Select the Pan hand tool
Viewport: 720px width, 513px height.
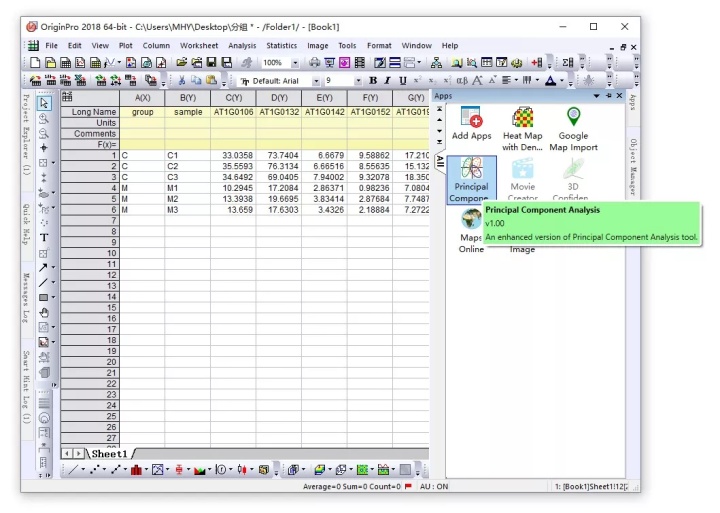(44, 313)
